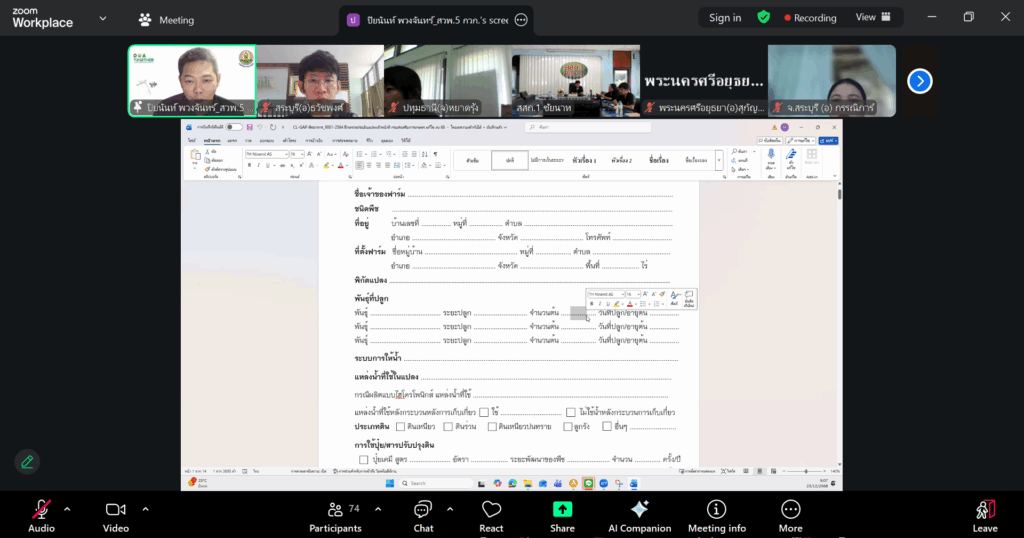Show next participants with right arrow

tap(919, 81)
